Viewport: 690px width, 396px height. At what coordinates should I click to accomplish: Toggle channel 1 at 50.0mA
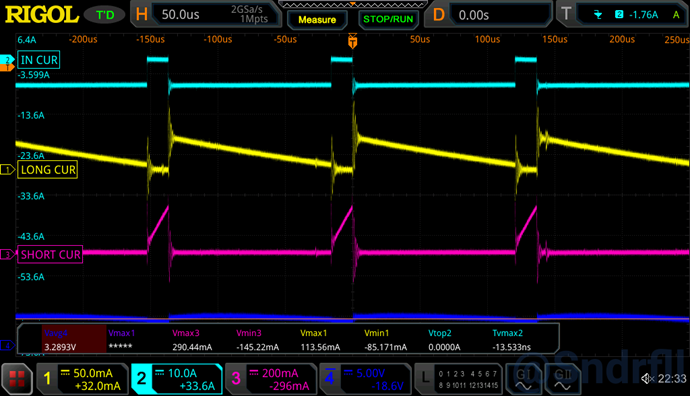point(82,379)
